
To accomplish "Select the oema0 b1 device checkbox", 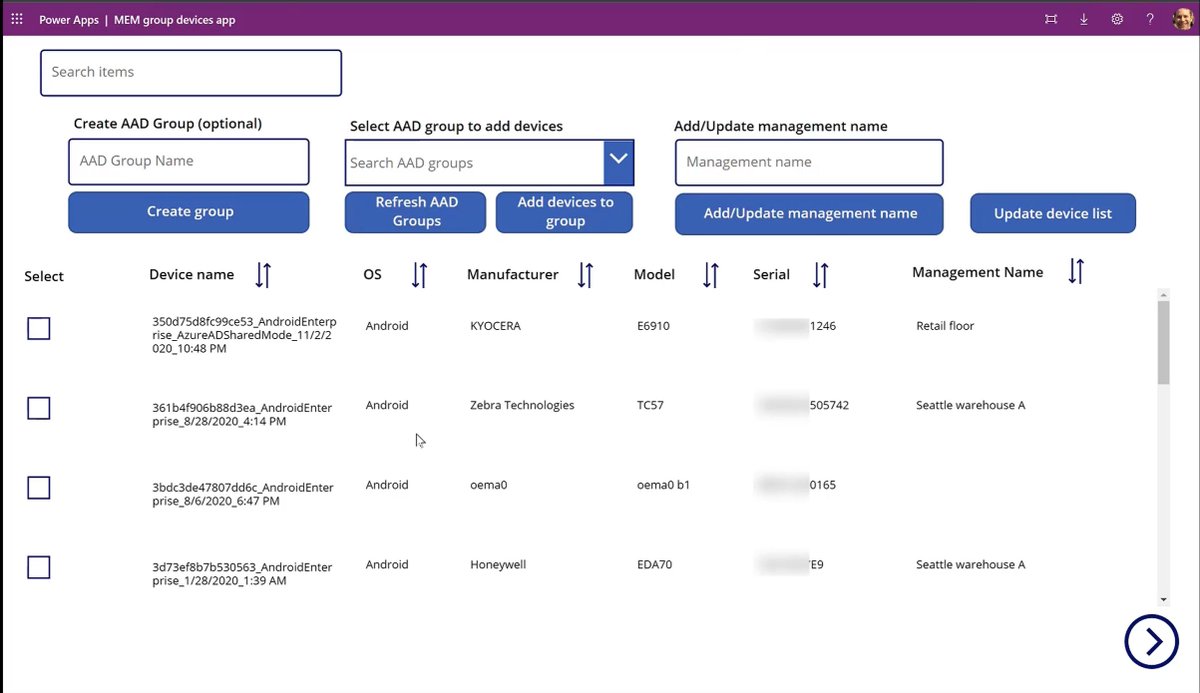I will [39, 488].
